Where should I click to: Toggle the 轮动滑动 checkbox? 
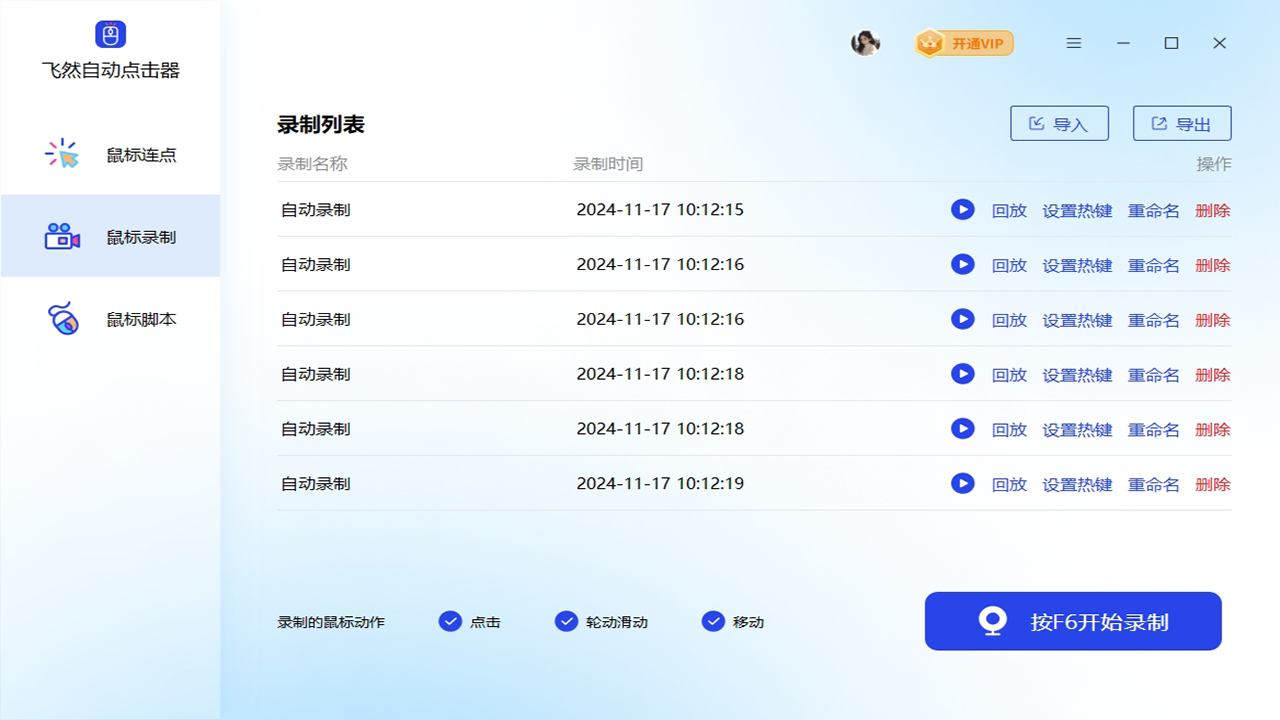[x=567, y=621]
